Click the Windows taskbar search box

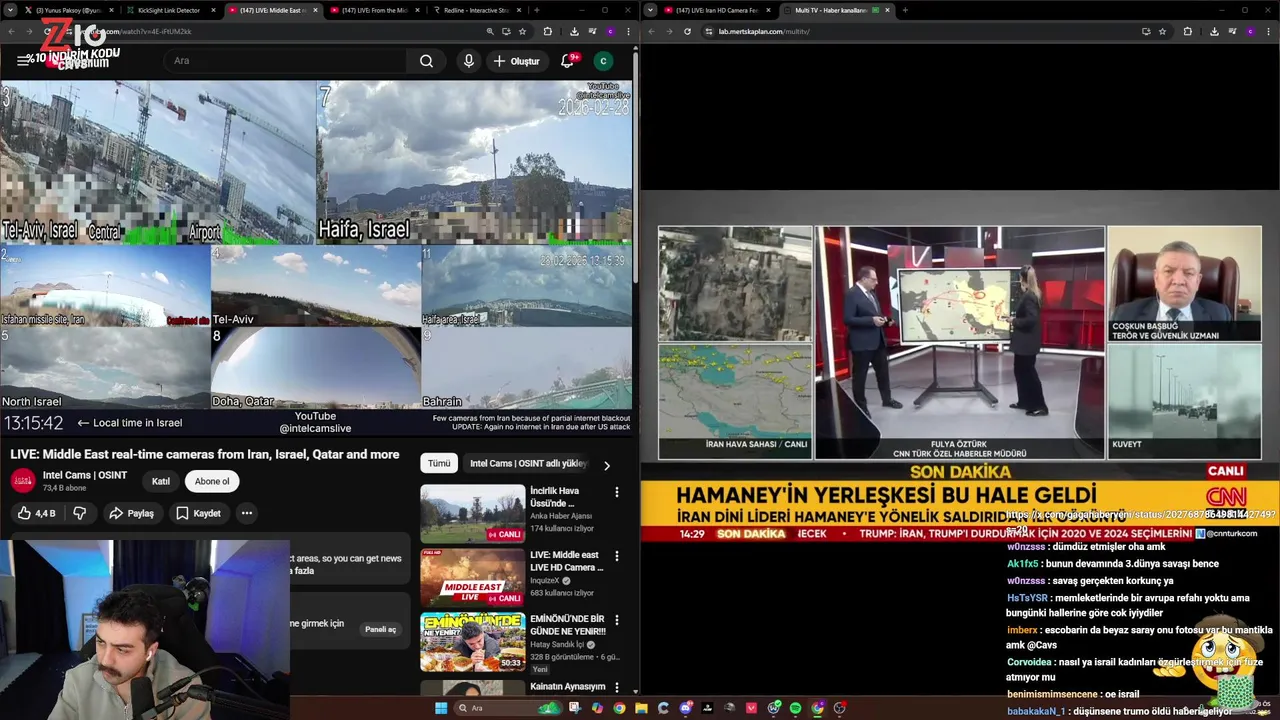coord(509,708)
